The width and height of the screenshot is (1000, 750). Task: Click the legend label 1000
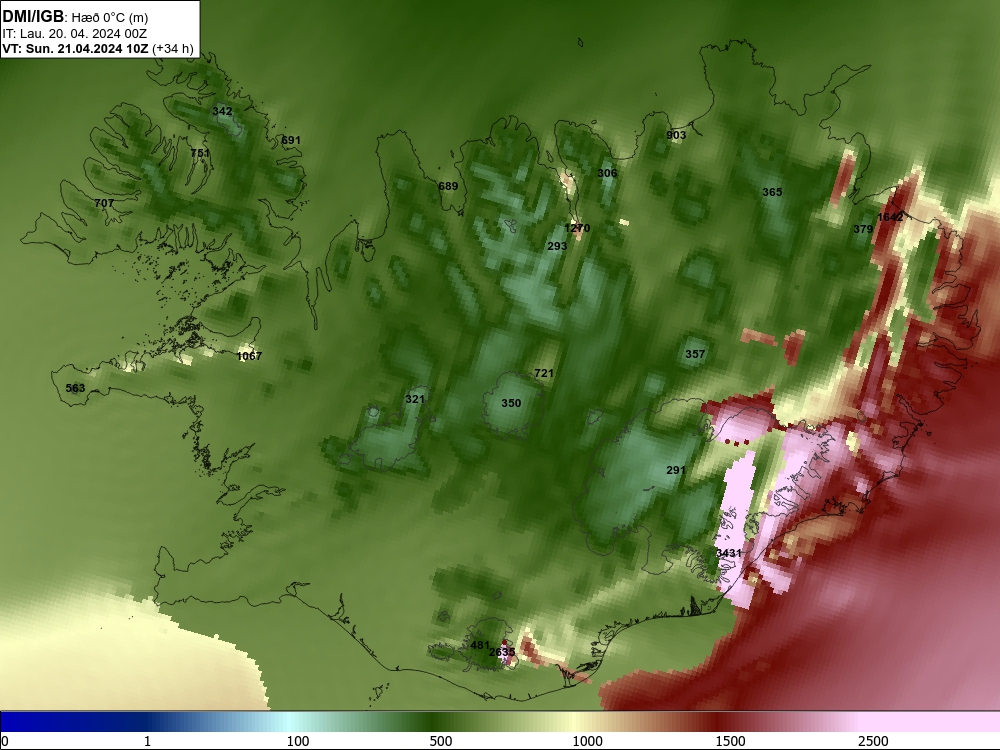(x=587, y=741)
